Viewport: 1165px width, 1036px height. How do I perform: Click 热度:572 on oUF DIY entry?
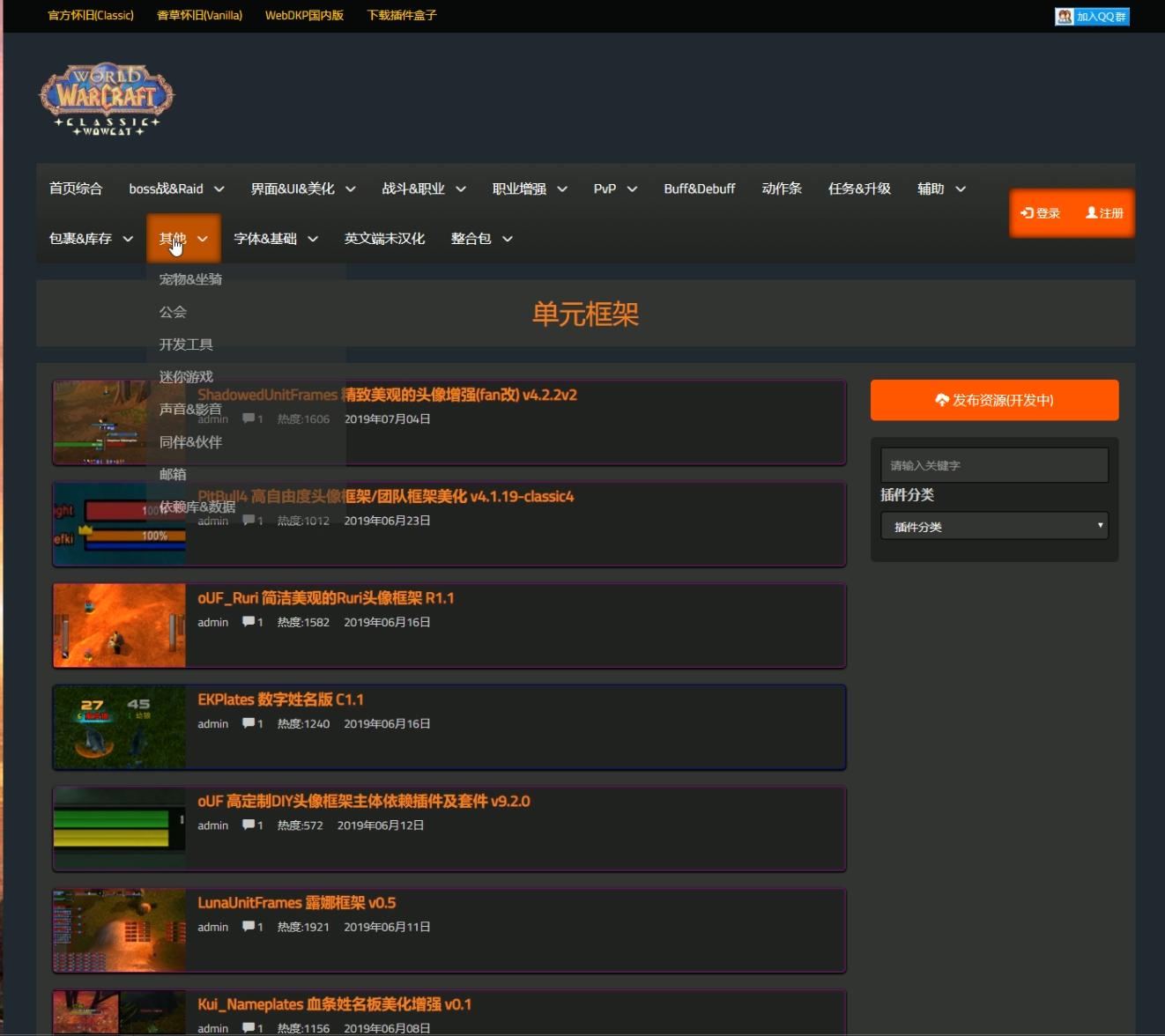pyautogui.click(x=300, y=825)
